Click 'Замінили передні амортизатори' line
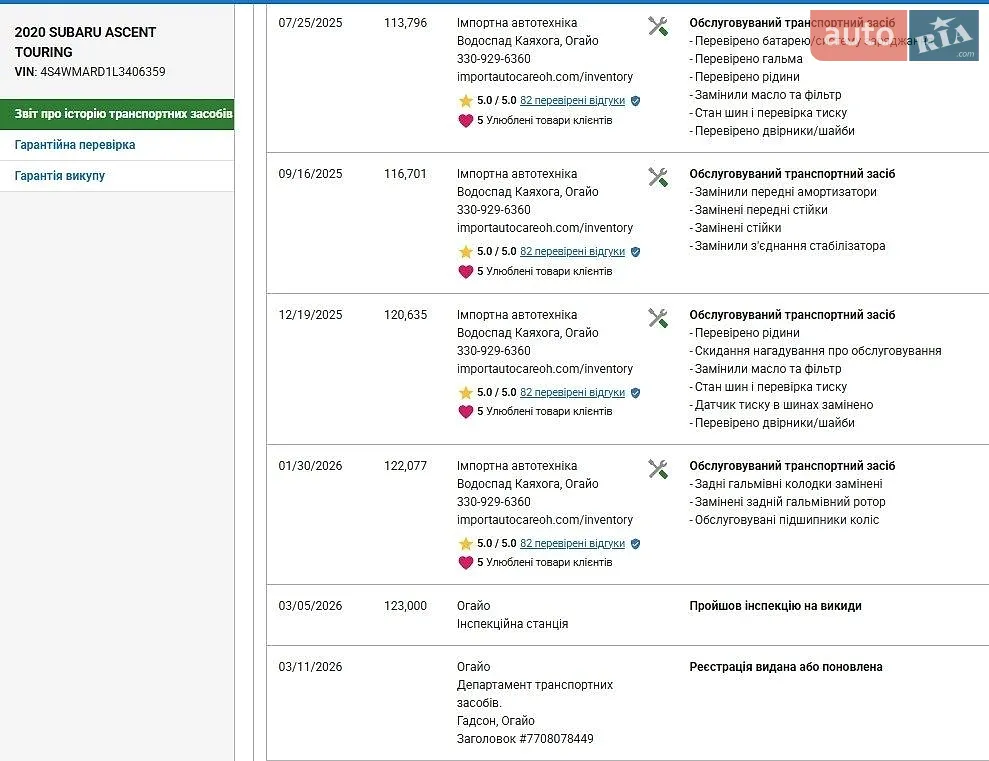This screenshot has width=989, height=761. pyautogui.click(x=783, y=192)
